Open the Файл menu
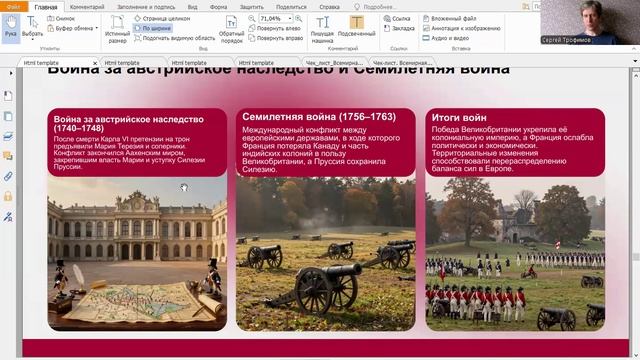 (13, 7)
